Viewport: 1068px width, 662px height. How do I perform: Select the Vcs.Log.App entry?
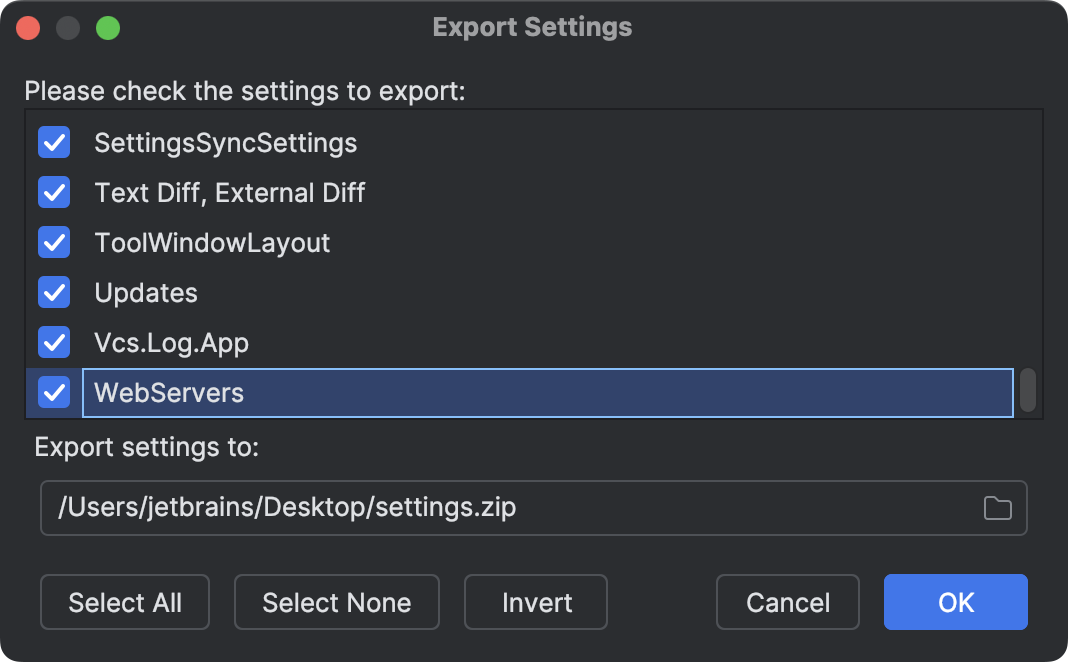pos(171,343)
